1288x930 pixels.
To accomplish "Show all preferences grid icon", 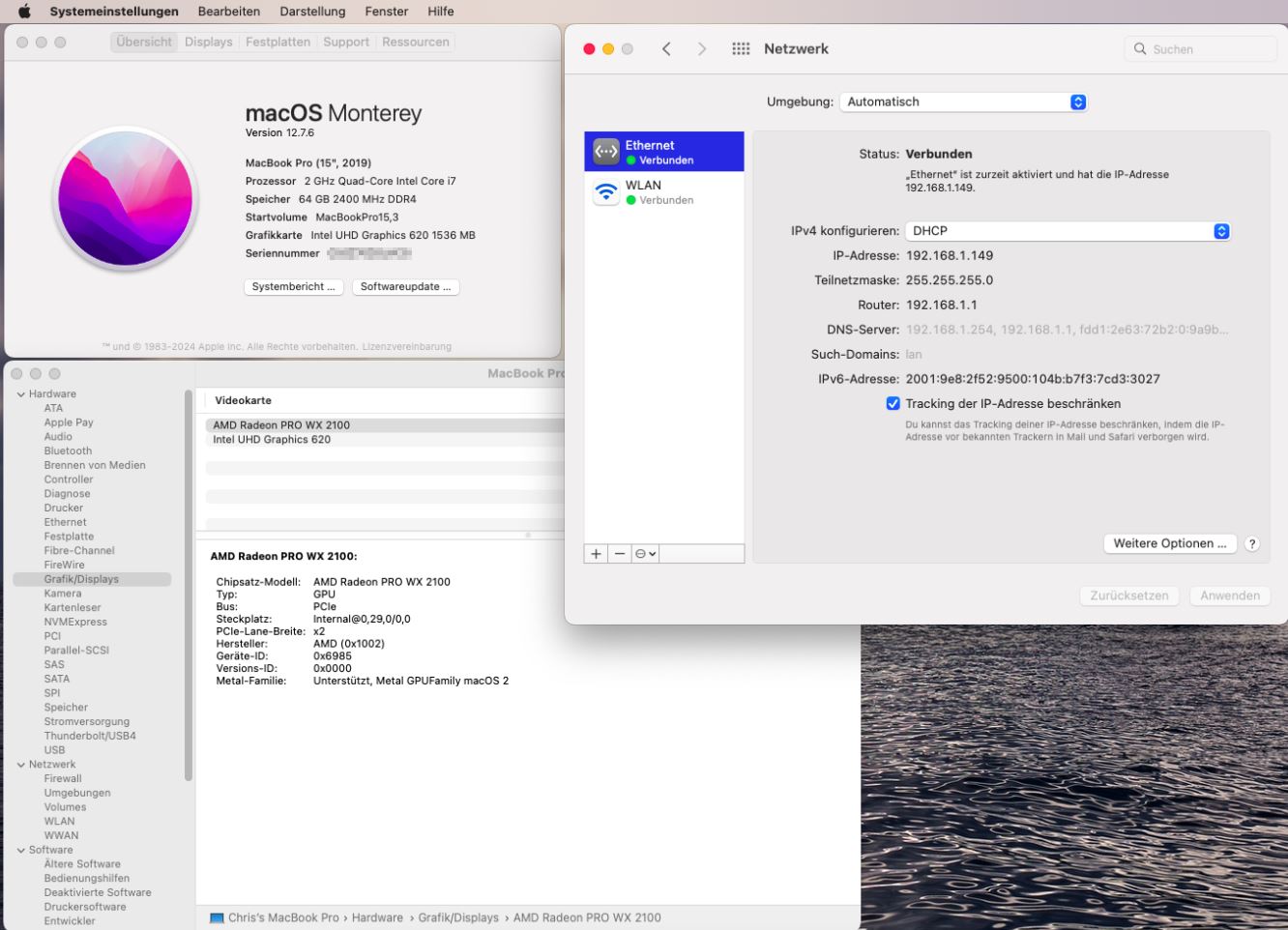I will coord(741,49).
